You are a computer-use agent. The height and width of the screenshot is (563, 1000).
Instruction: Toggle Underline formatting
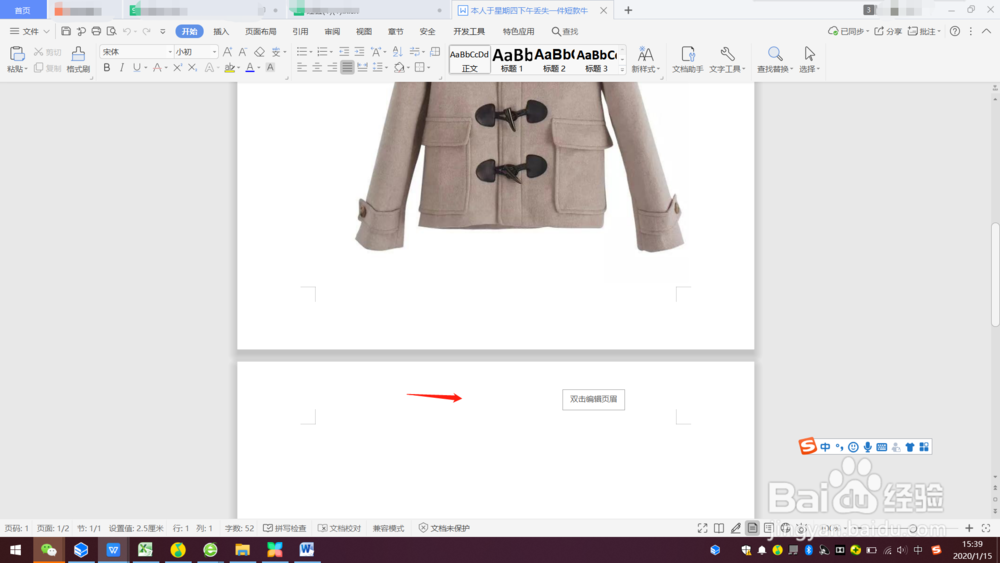point(136,68)
